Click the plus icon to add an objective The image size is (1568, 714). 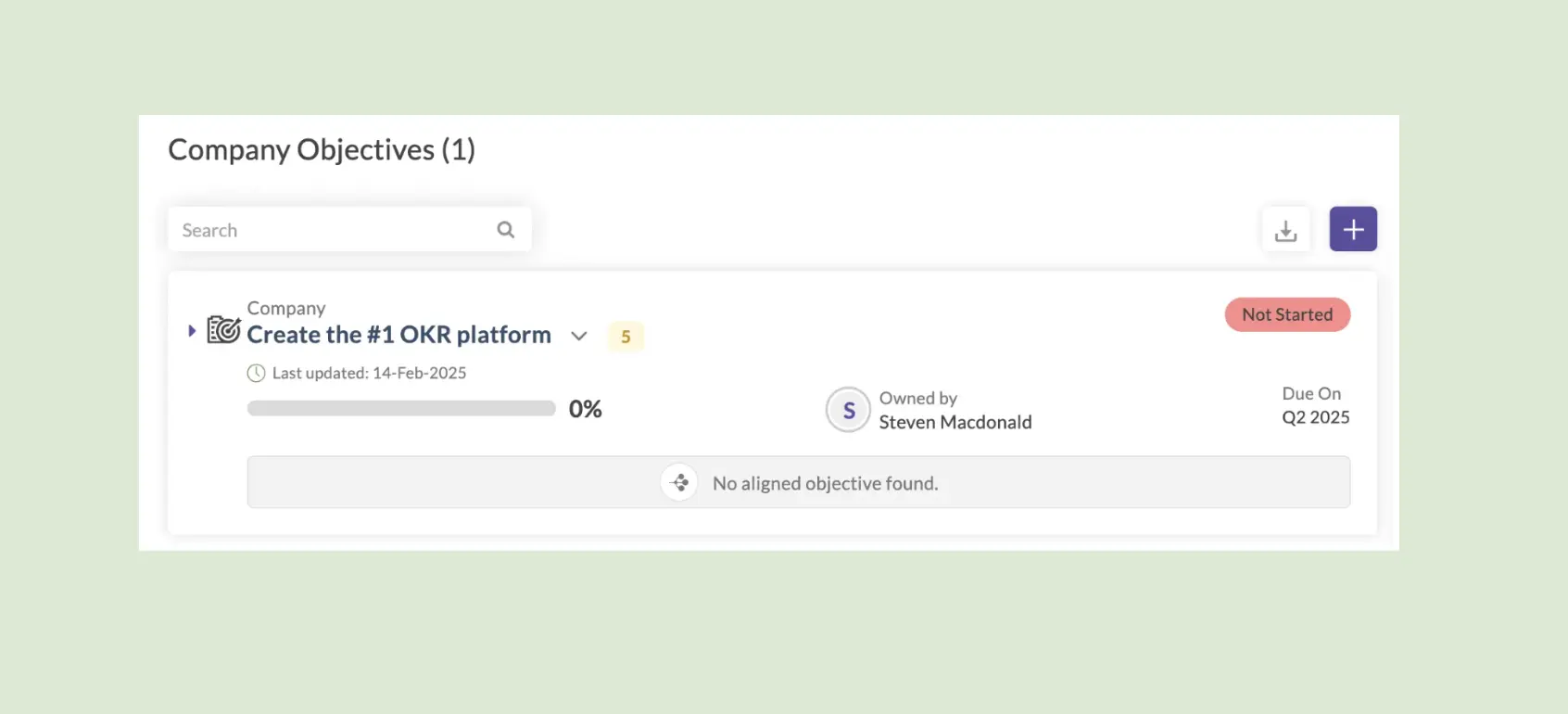1353,229
